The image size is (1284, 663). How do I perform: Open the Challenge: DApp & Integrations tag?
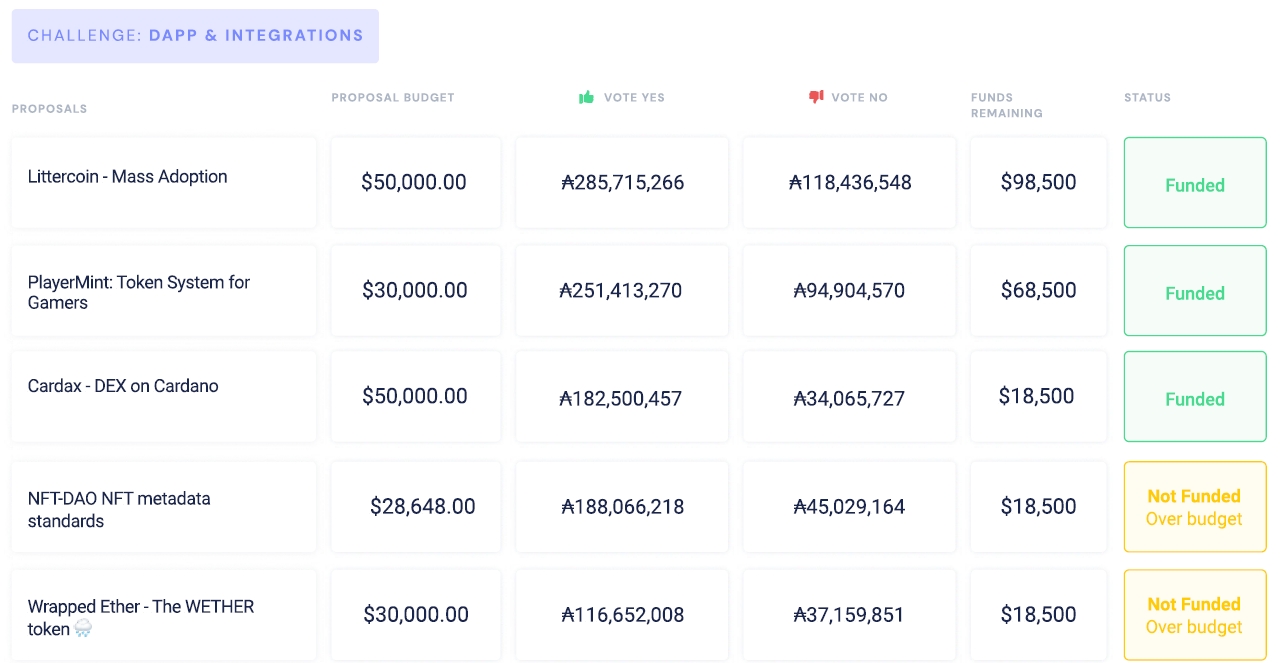(x=195, y=36)
